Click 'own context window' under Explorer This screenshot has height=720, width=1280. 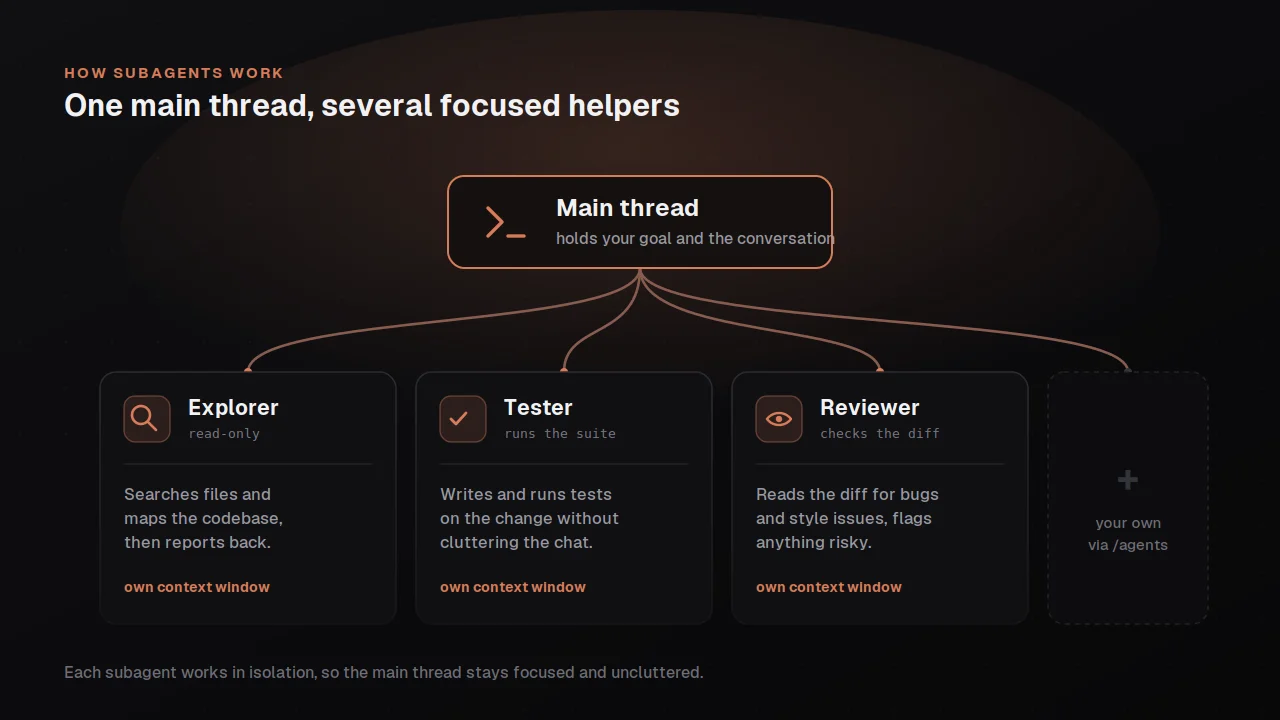click(197, 587)
